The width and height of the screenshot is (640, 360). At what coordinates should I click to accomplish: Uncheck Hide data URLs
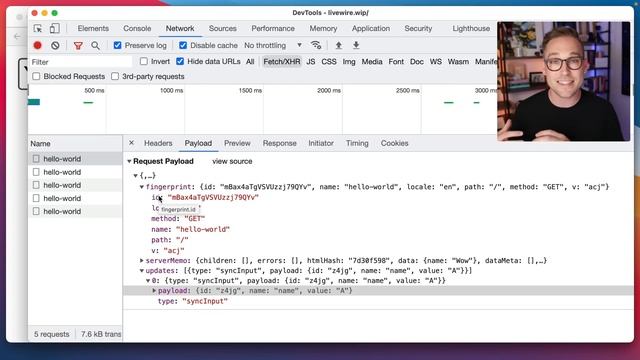pyautogui.click(x=180, y=62)
